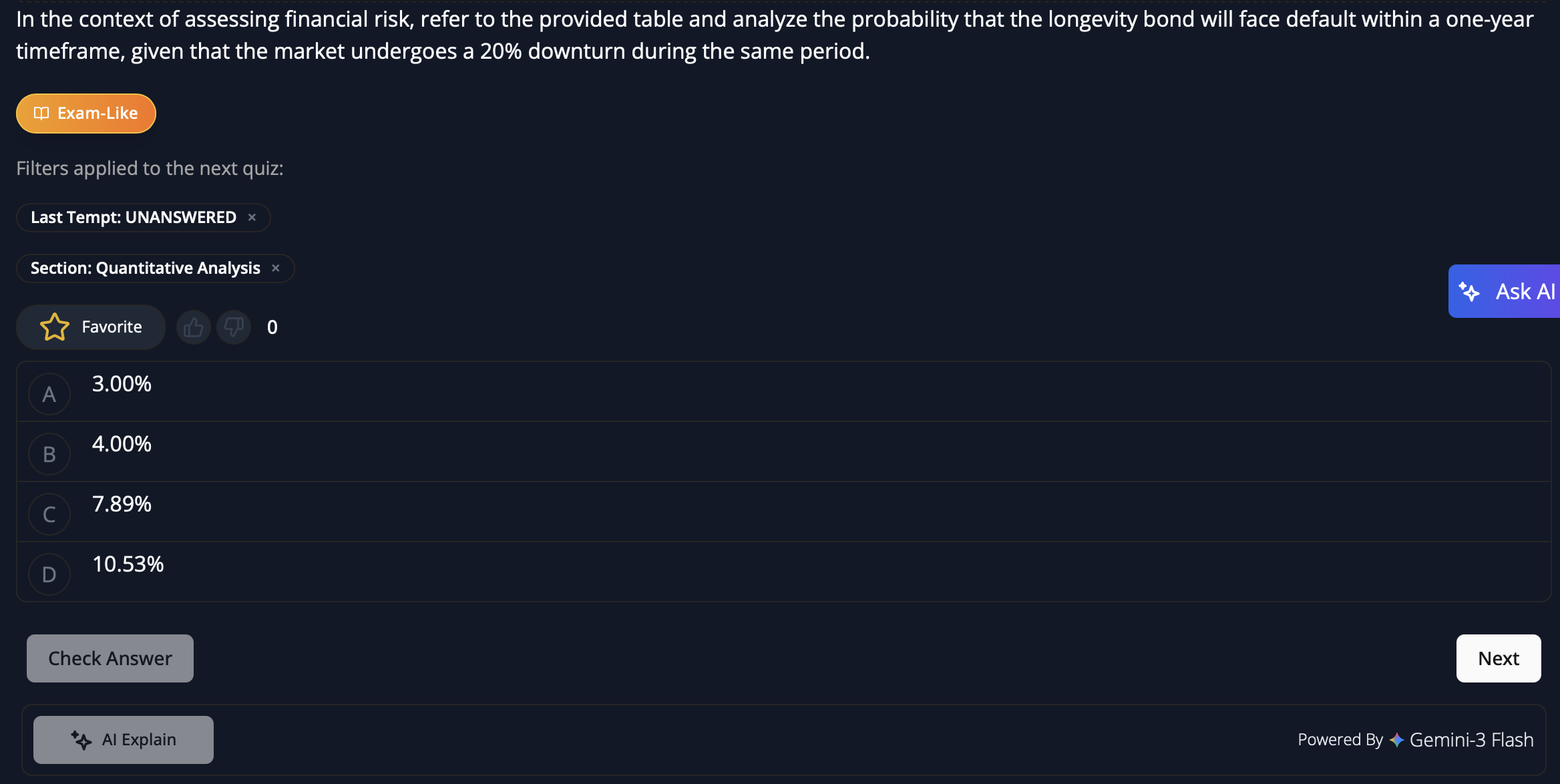Image resolution: width=1560 pixels, height=784 pixels.
Task: Click the thumbs down icon
Action: coord(234,327)
